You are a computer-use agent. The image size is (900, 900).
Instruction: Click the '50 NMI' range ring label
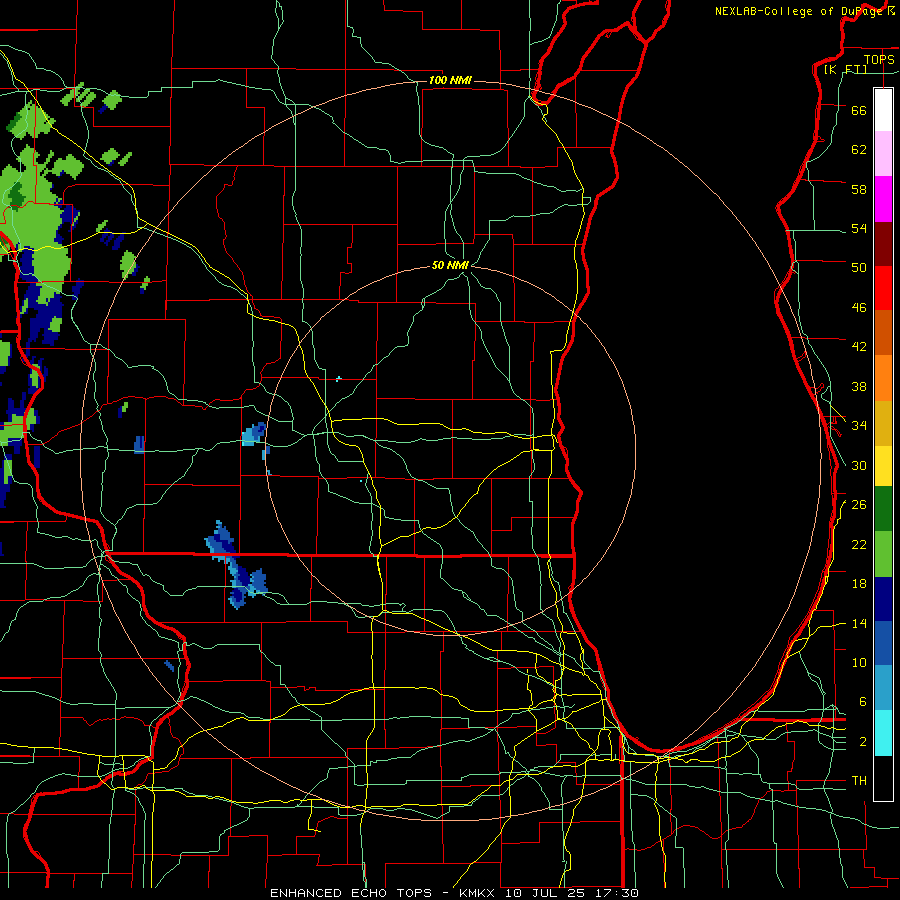[450, 265]
